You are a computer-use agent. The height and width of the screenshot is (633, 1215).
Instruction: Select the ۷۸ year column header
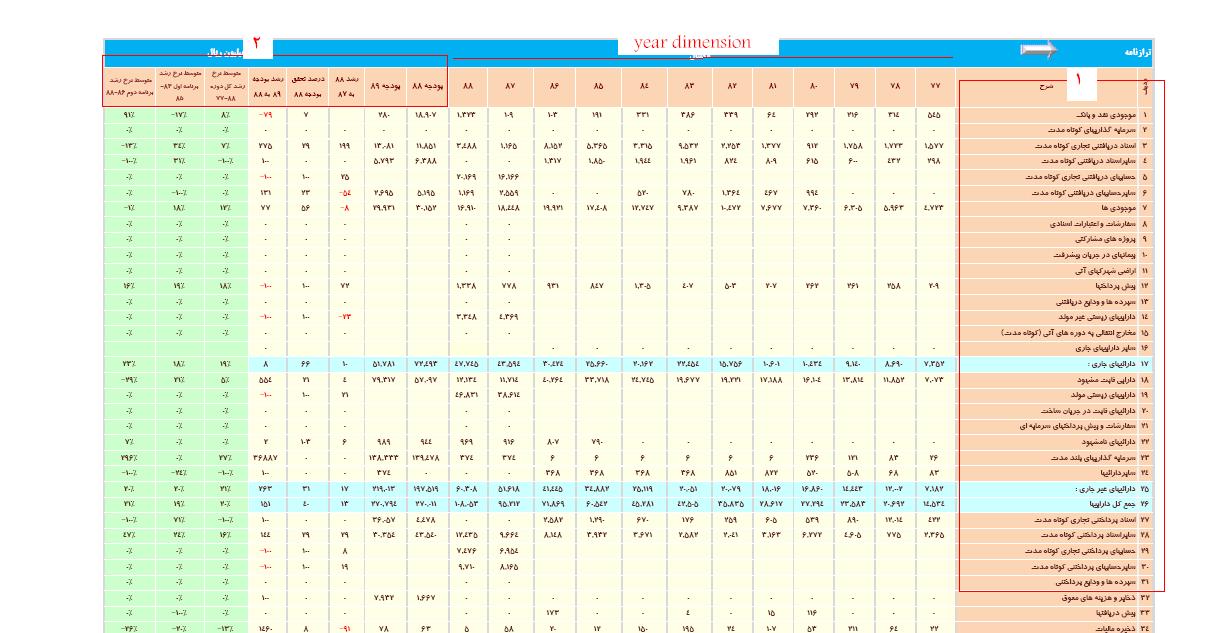tap(893, 87)
